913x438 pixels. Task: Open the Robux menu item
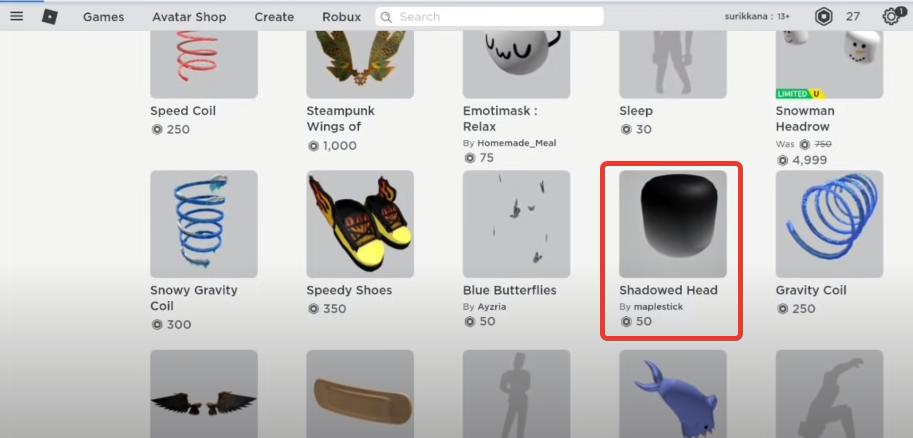coord(342,17)
